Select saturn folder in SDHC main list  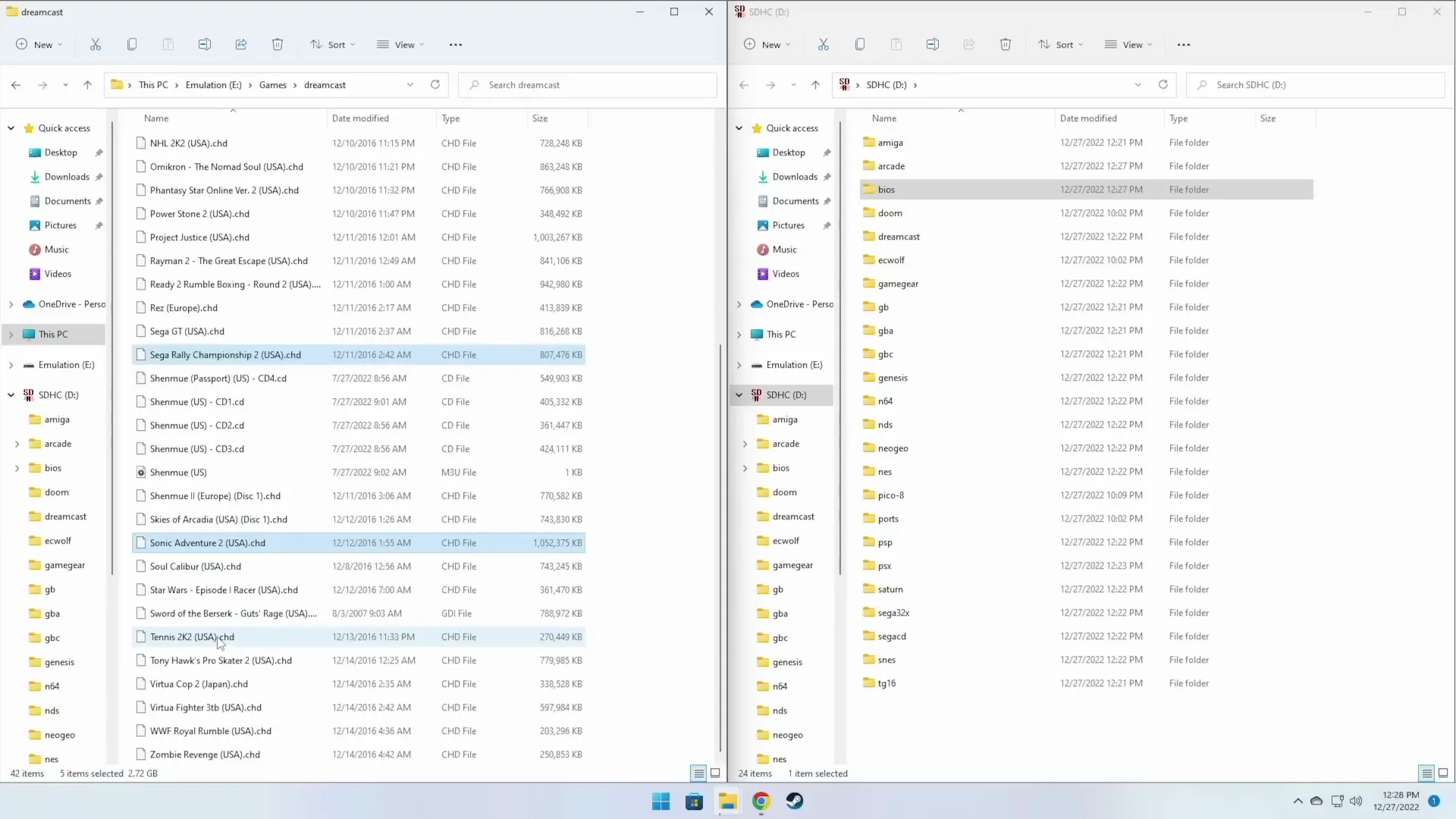click(x=1087, y=589)
